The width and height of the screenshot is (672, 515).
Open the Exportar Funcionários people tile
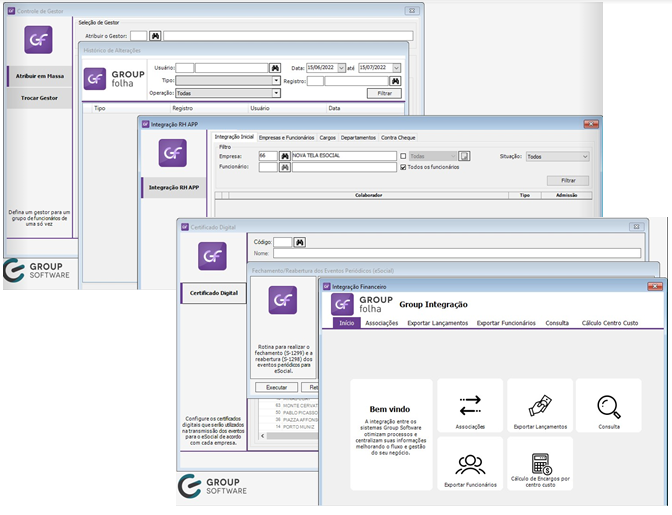(470, 464)
